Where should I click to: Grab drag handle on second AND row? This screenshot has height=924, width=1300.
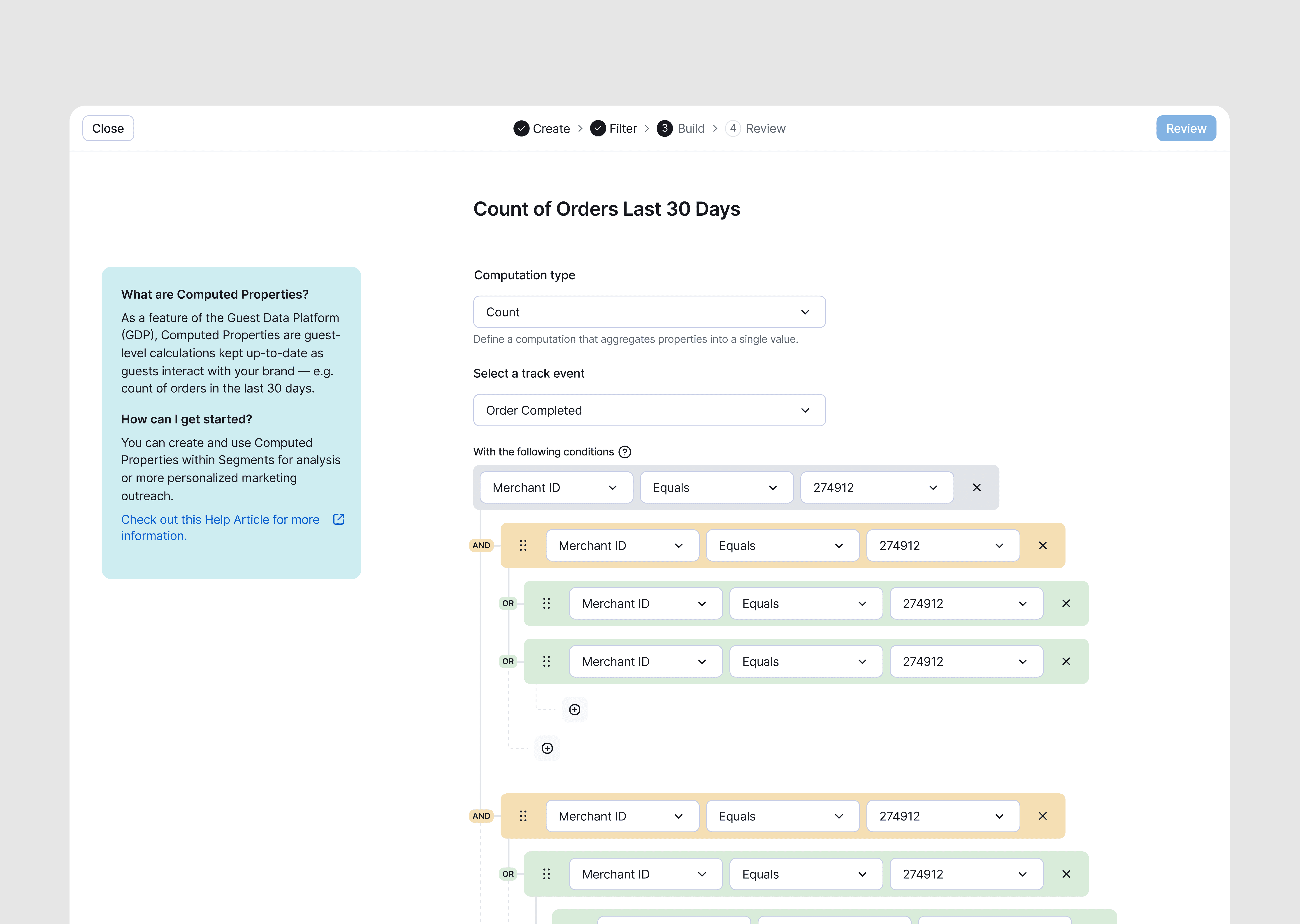point(523,816)
